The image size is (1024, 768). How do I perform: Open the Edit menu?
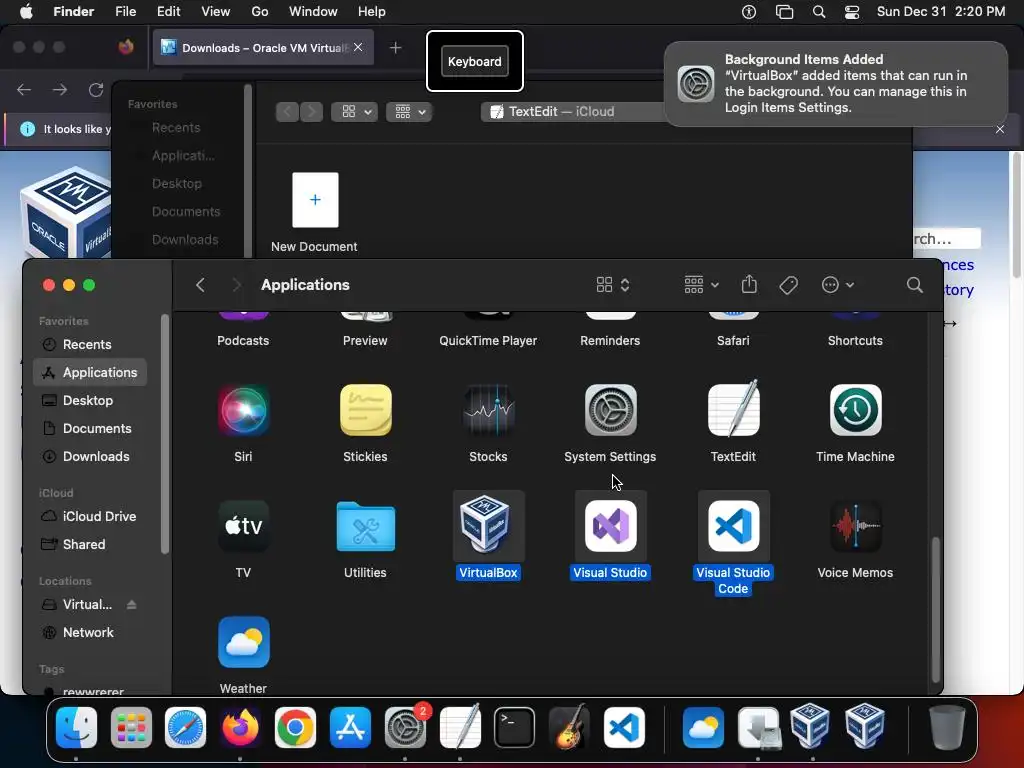point(168,12)
